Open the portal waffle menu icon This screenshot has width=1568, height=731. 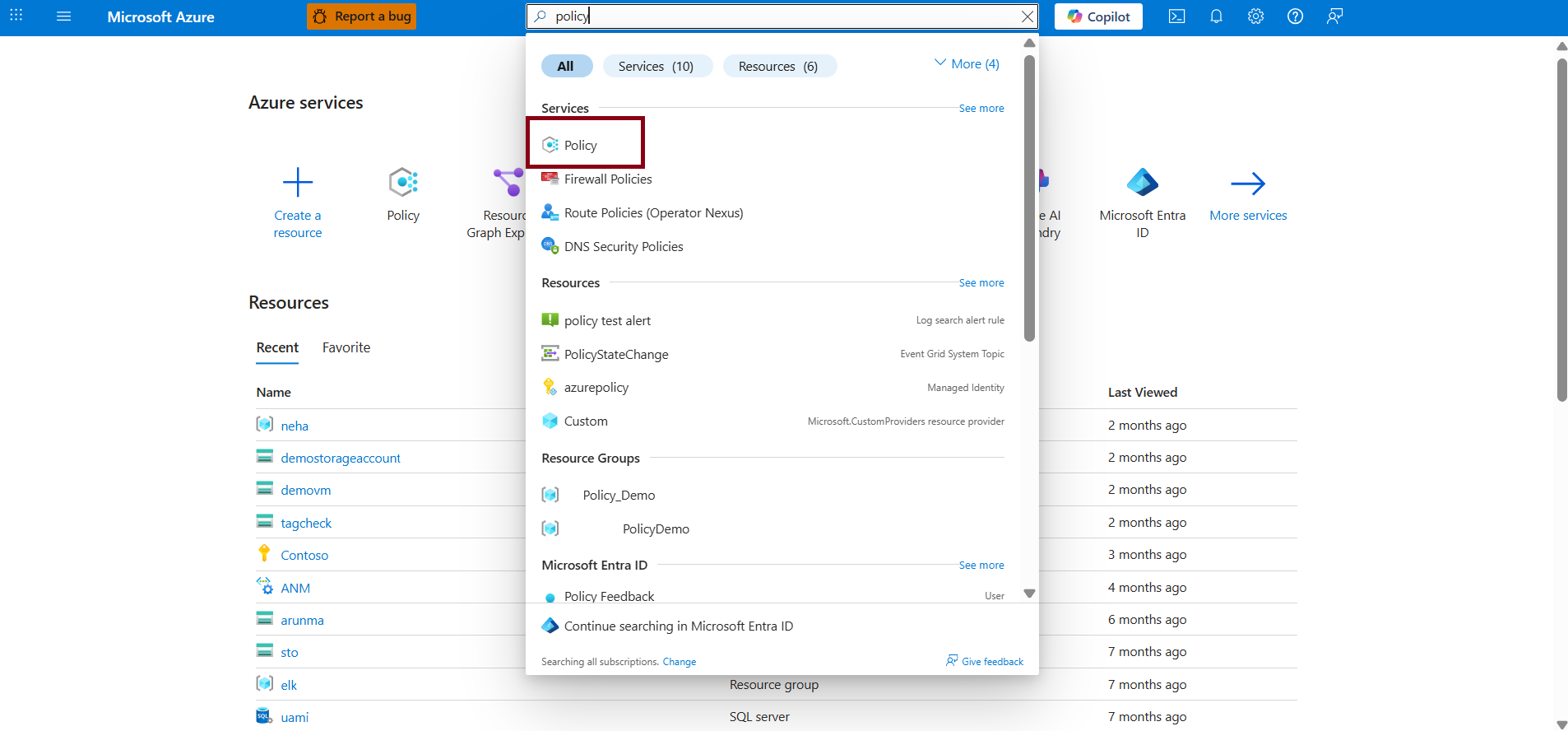[x=16, y=16]
